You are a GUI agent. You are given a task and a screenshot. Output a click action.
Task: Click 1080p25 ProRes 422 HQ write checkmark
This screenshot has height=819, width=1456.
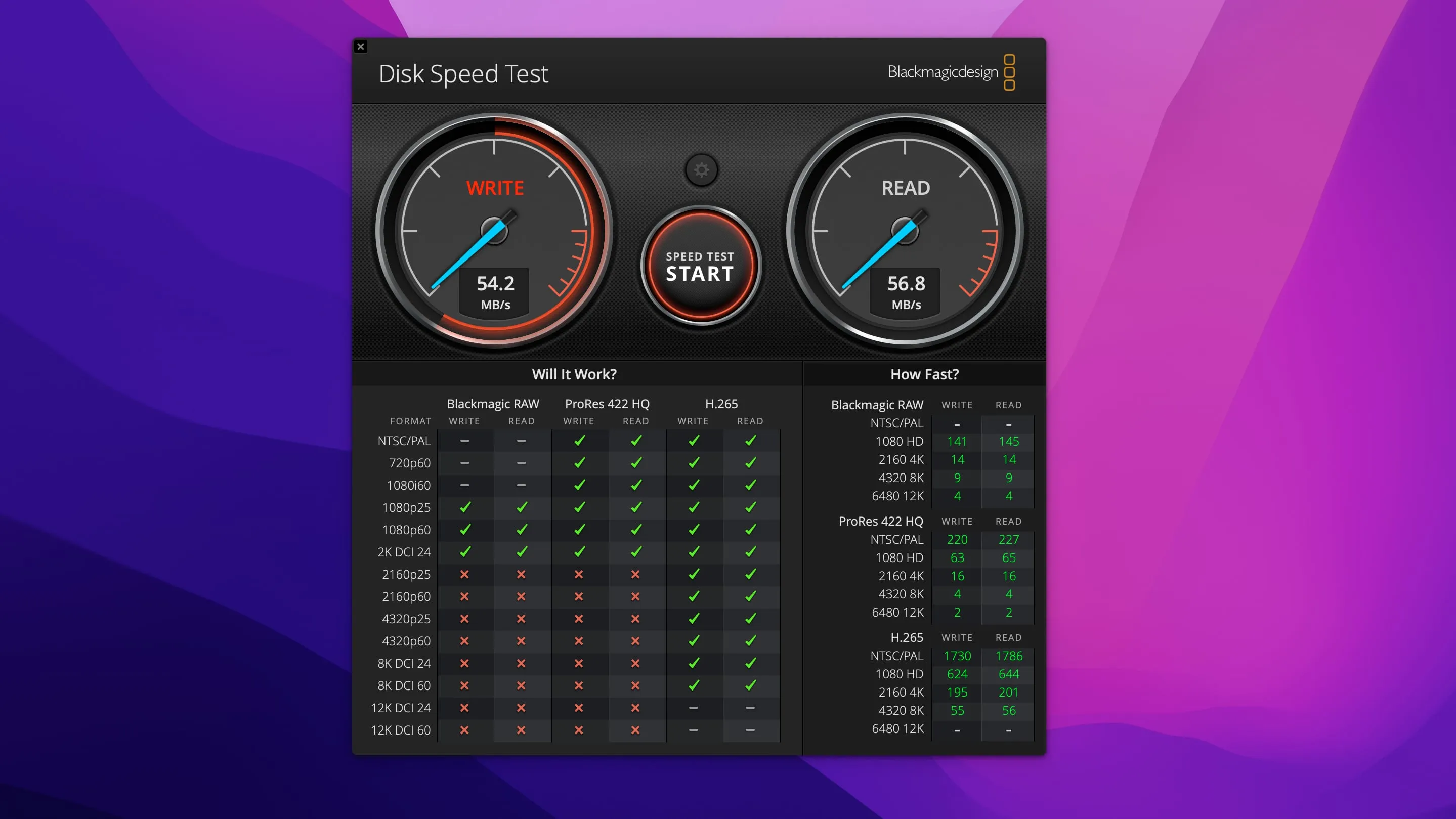pos(579,507)
